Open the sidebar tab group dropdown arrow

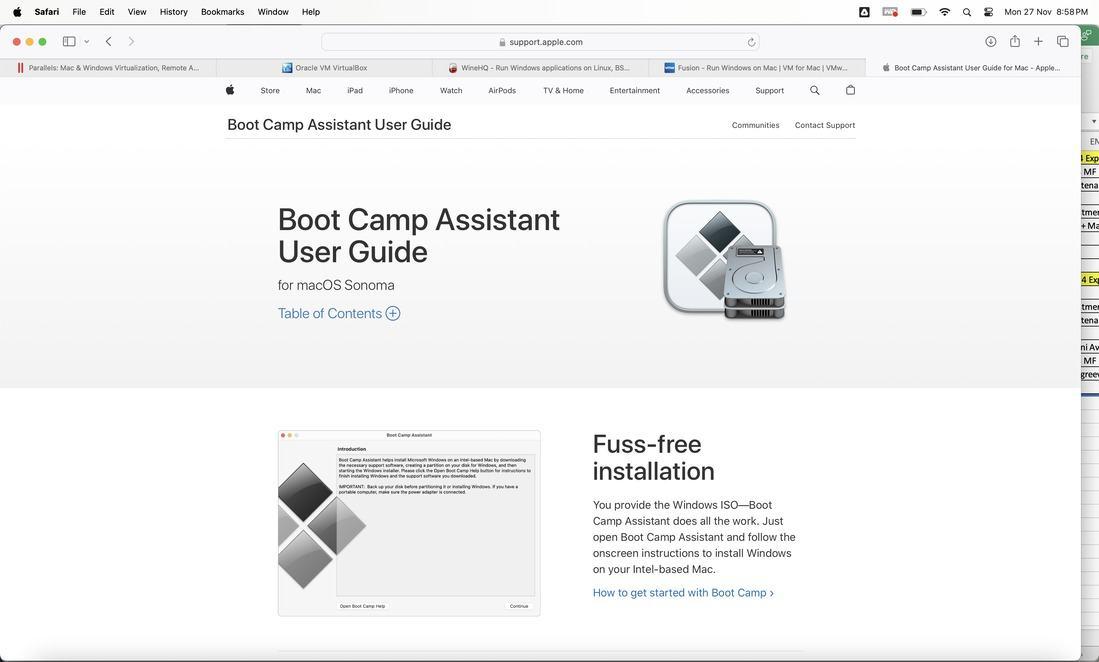pyautogui.click(x=86, y=41)
